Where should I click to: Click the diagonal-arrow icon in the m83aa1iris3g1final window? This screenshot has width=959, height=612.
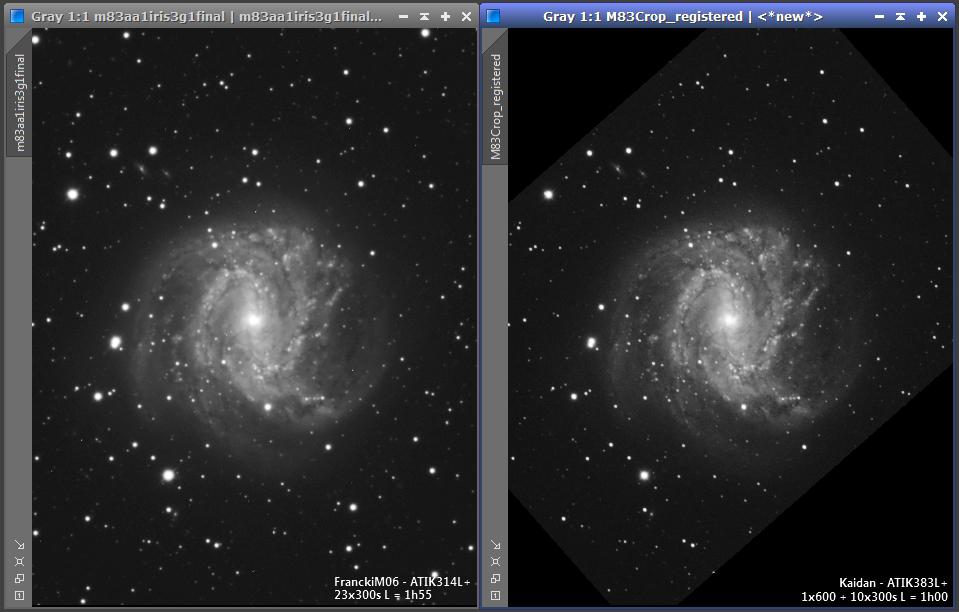(20, 545)
